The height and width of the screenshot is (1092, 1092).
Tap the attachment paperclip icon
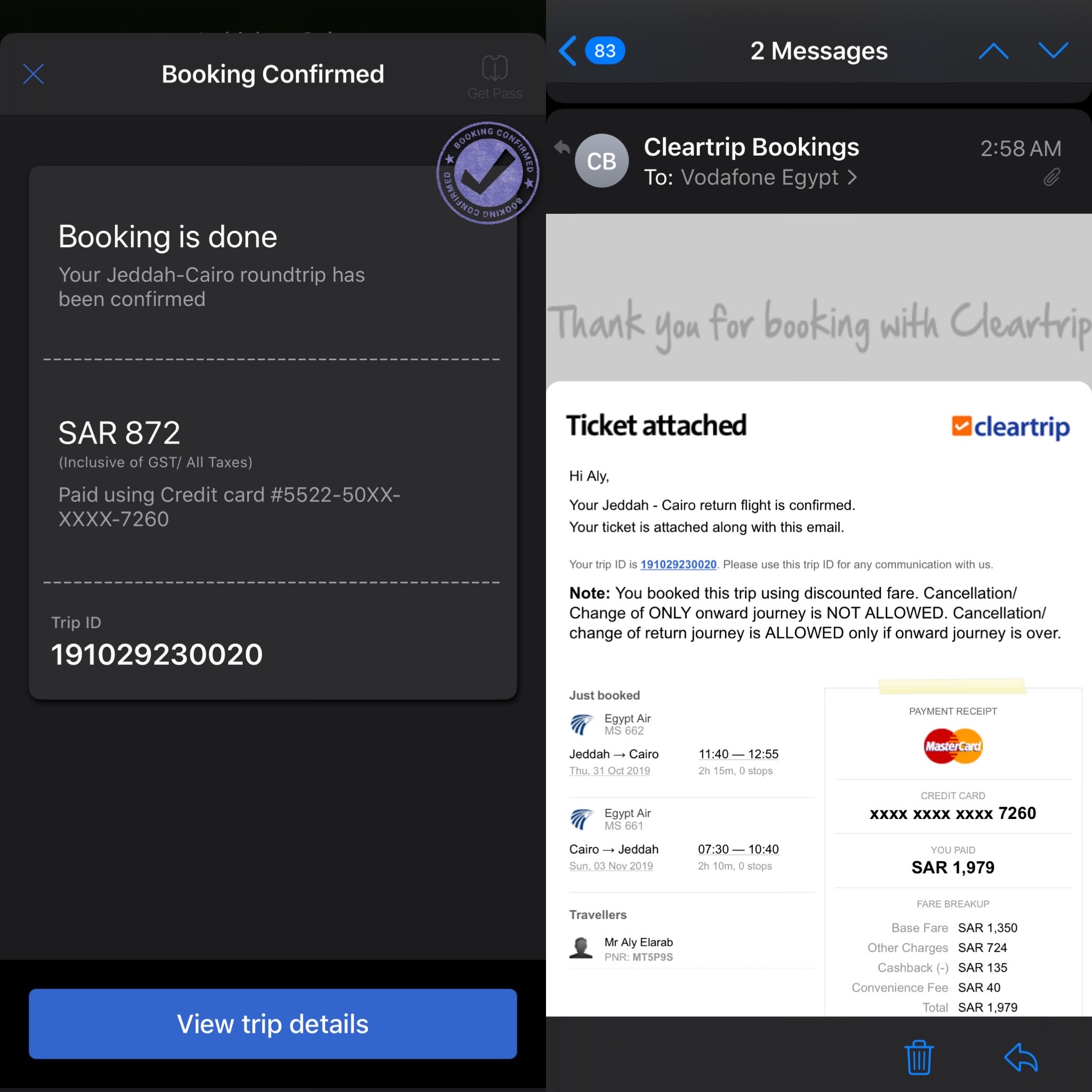tap(1051, 178)
